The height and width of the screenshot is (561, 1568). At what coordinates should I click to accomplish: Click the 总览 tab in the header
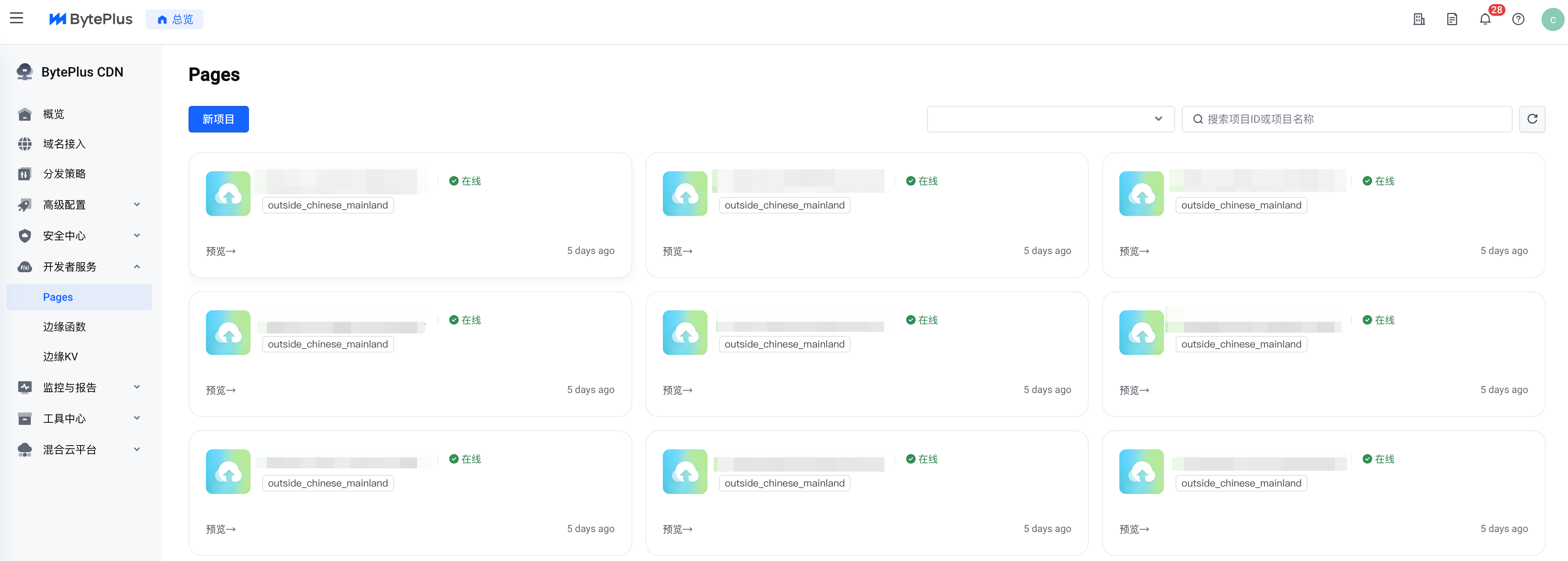pos(174,19)
